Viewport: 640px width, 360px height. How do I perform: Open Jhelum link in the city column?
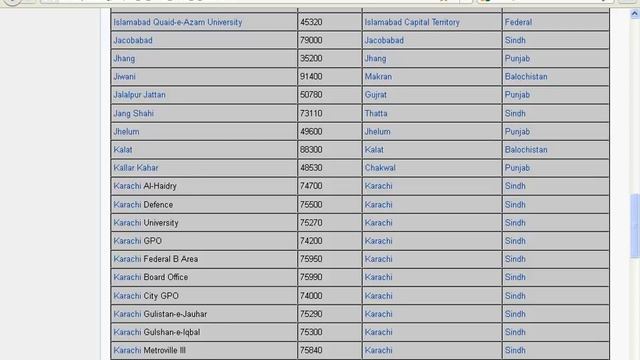pos(126,131)
